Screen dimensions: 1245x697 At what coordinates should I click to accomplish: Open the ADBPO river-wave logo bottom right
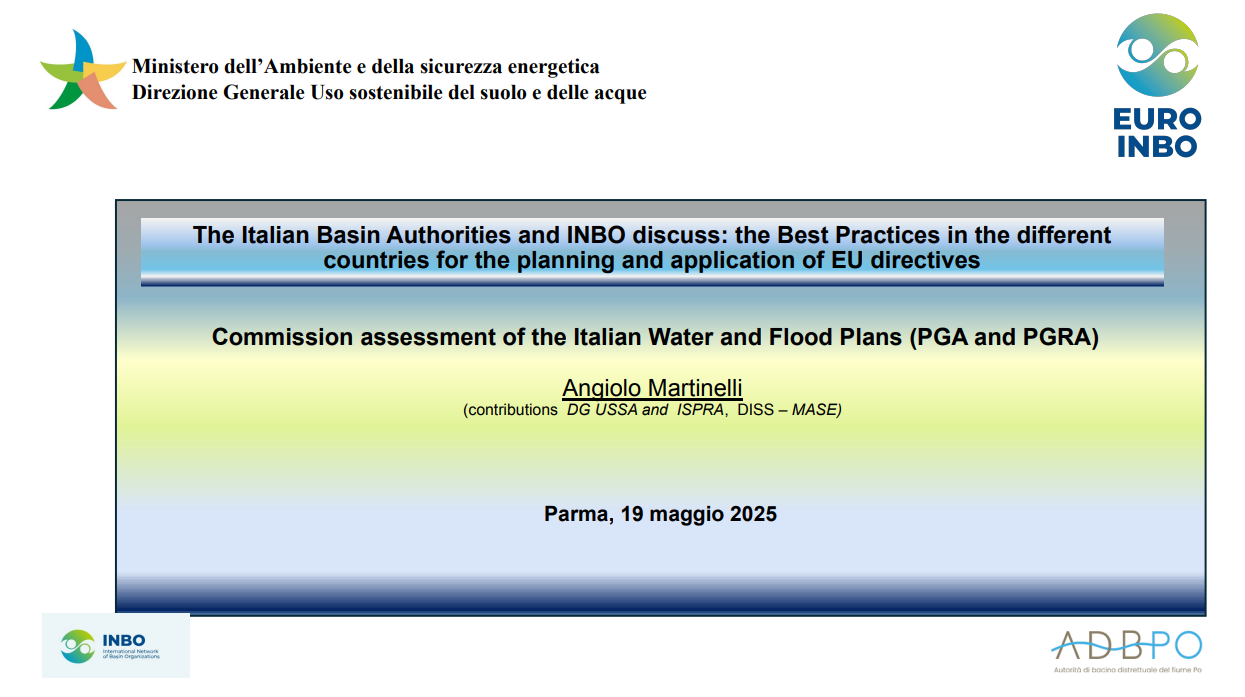(x=1125, y=642)
